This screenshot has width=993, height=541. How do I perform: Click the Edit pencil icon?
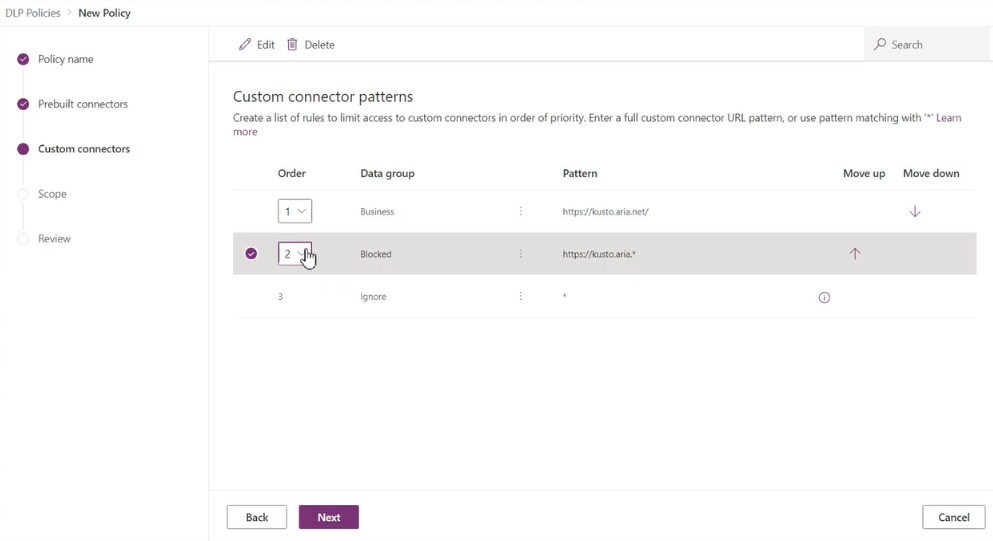click(x=244, y=44)
